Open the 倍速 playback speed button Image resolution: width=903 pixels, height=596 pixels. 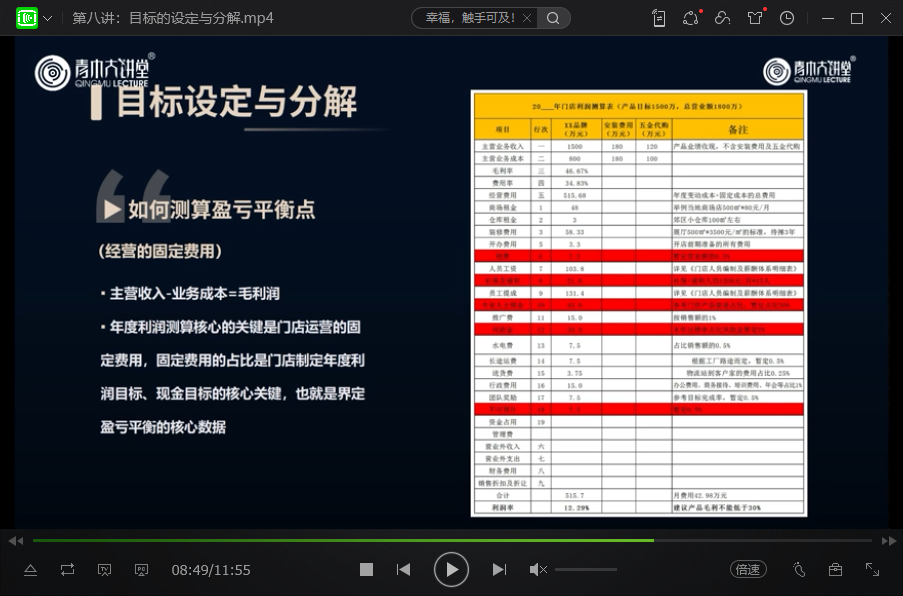[x=748, y=570]
